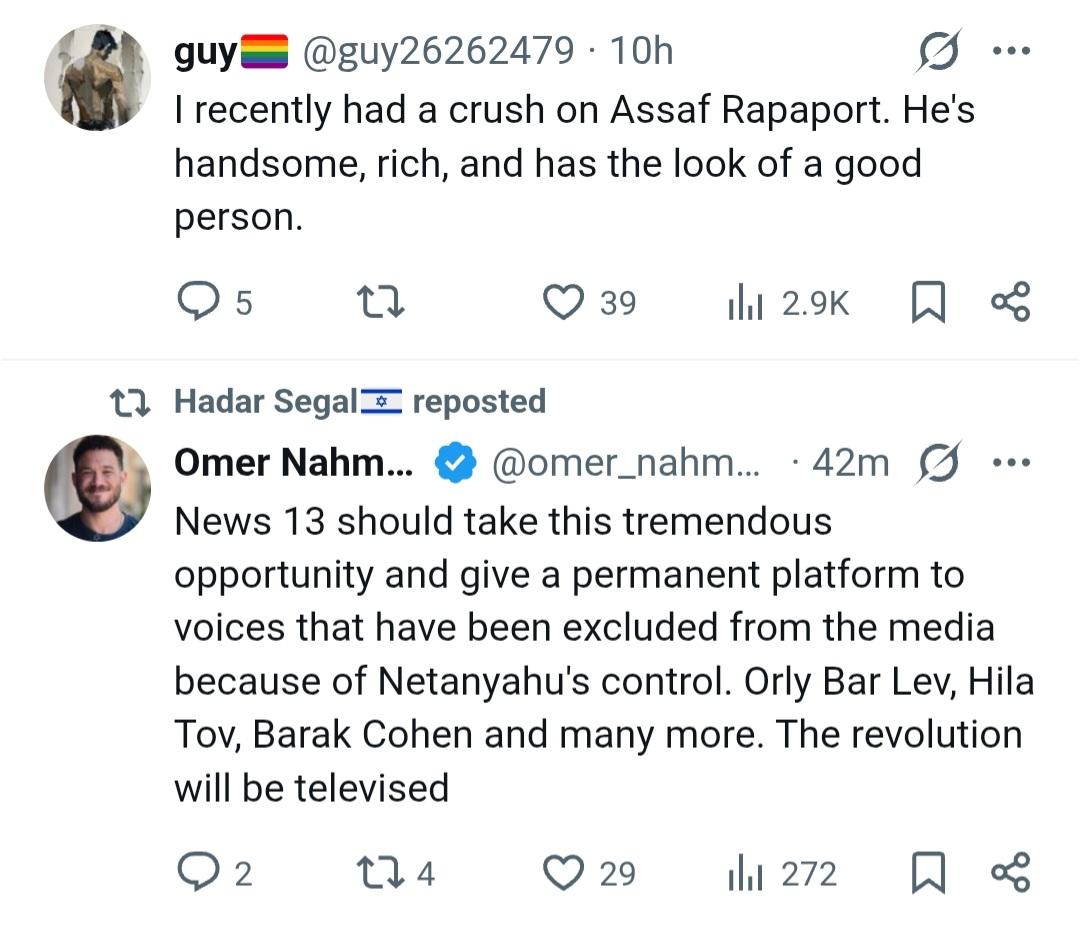Share guy's tweet about Assaf Rapaport
This screenshot has width=1080, height=925.
pyautogui.click(x=1010, y=302)
